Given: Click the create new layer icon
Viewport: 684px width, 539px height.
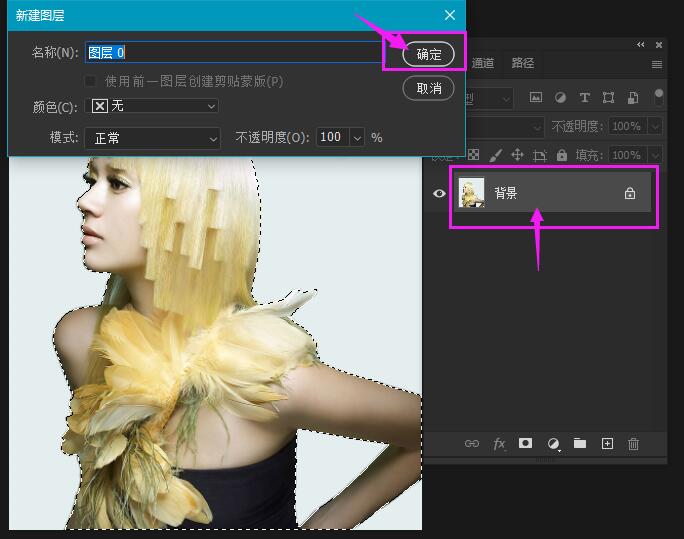Looking at the screenshot, I should (x=607, y=444).
